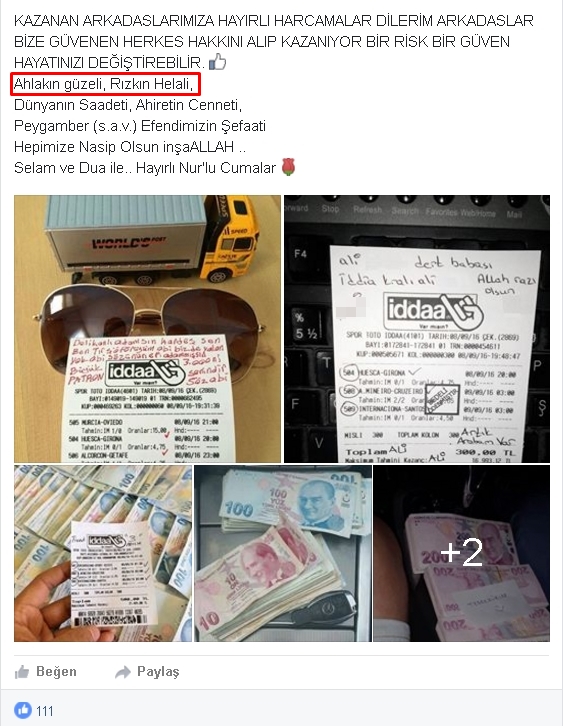Click the Peygamber (s.a.v.) Efendimizin Şefaati line
This screenshot has width=563, height=726.
coord(140,126)
